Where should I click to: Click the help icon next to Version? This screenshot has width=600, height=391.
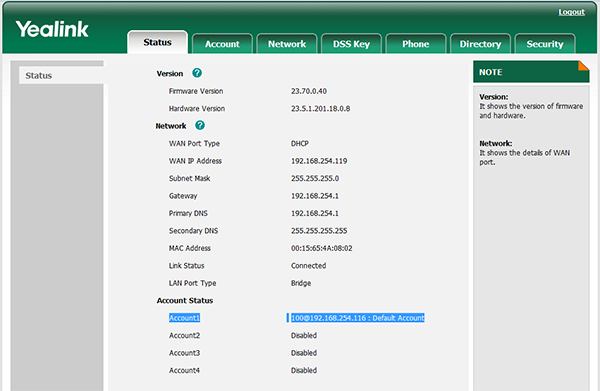point(197,73)
